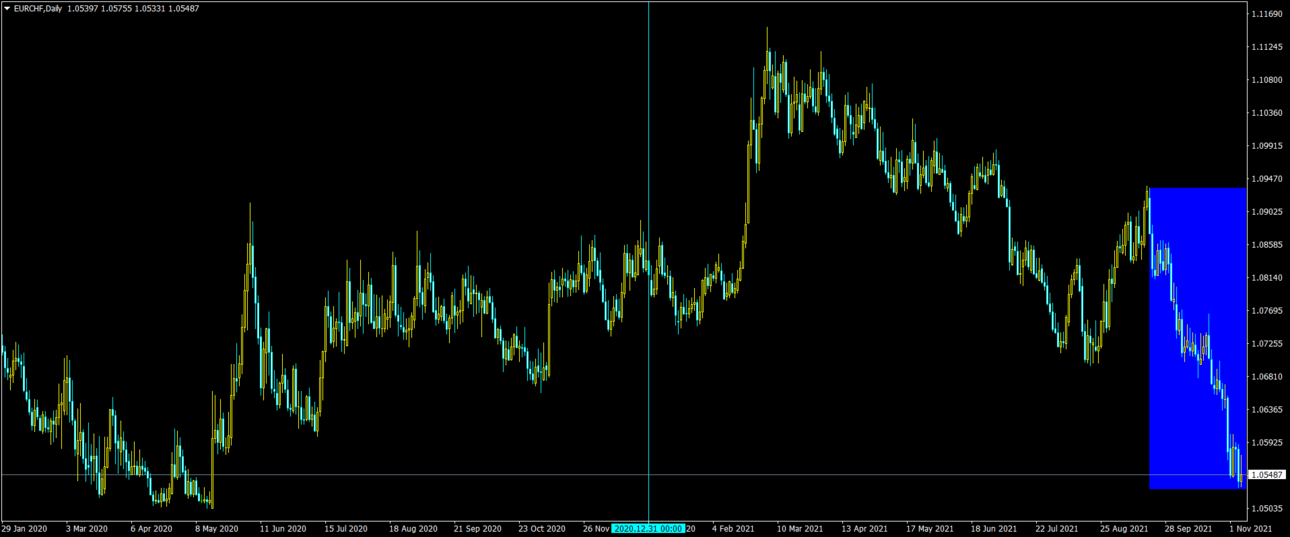The height and width of the screenshot is (537, 1290).
Task: Open the chart menu triangle beside EURCHF,Daily
Action: coord(7,8)
